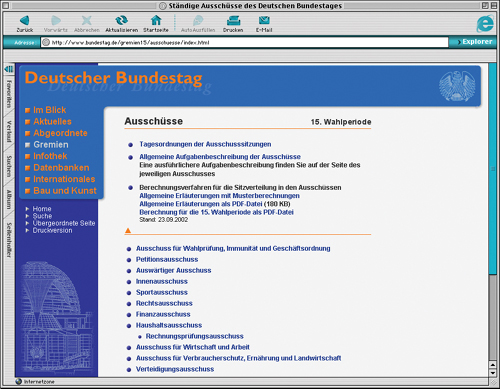500x389 pixels.
Task: Click the orange up-arrow triangle
Action: tap(128, 230)
